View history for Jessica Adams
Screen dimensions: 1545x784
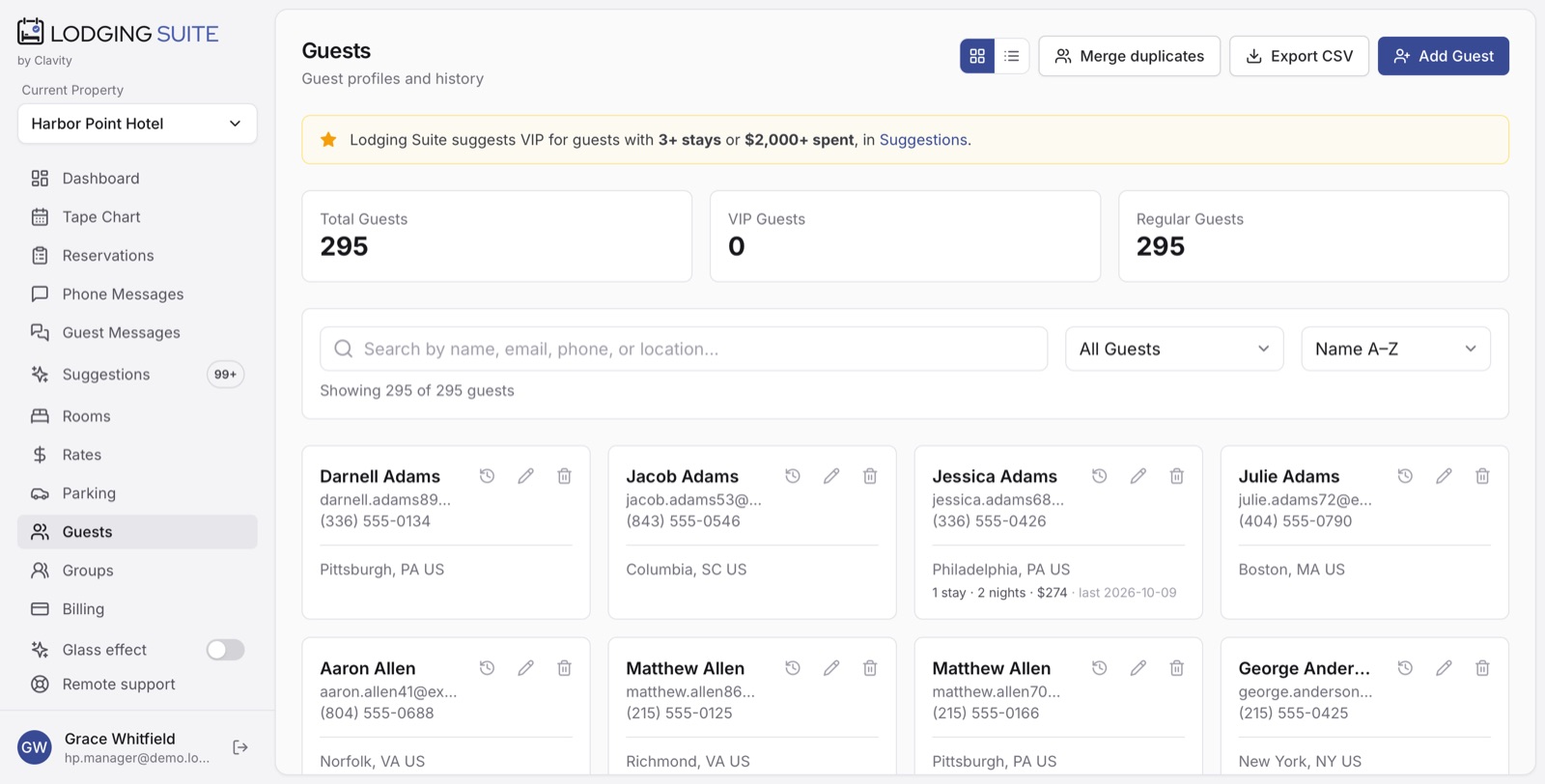click(1099, 476)
